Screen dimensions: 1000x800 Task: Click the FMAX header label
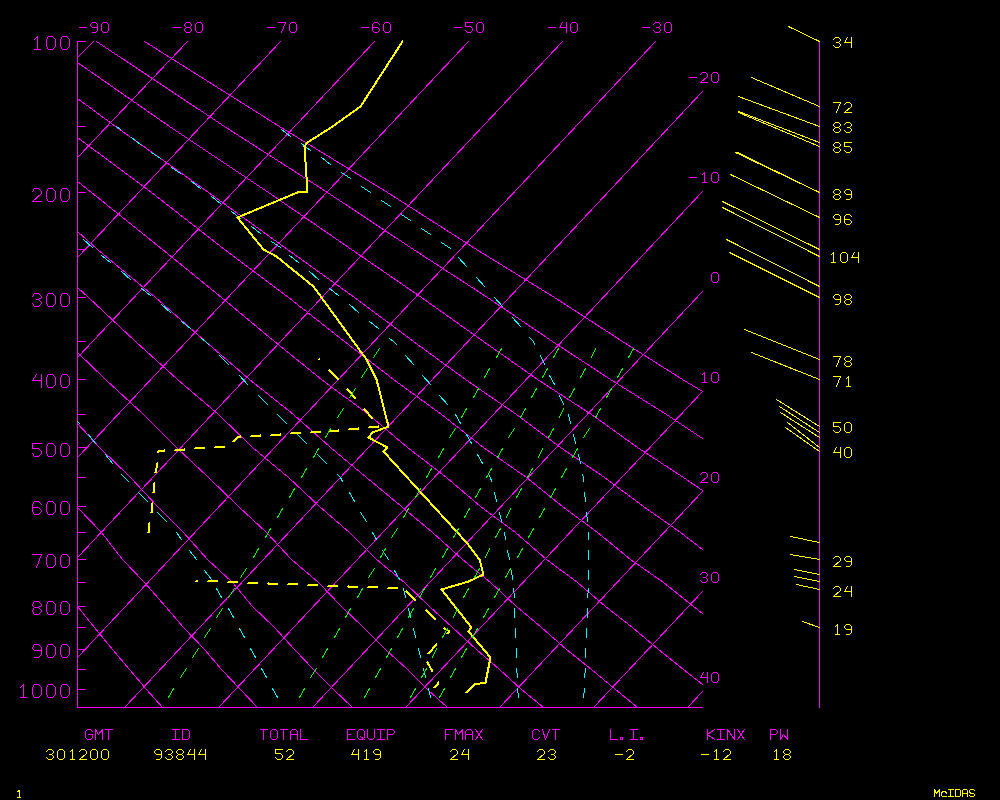(463, 735)
